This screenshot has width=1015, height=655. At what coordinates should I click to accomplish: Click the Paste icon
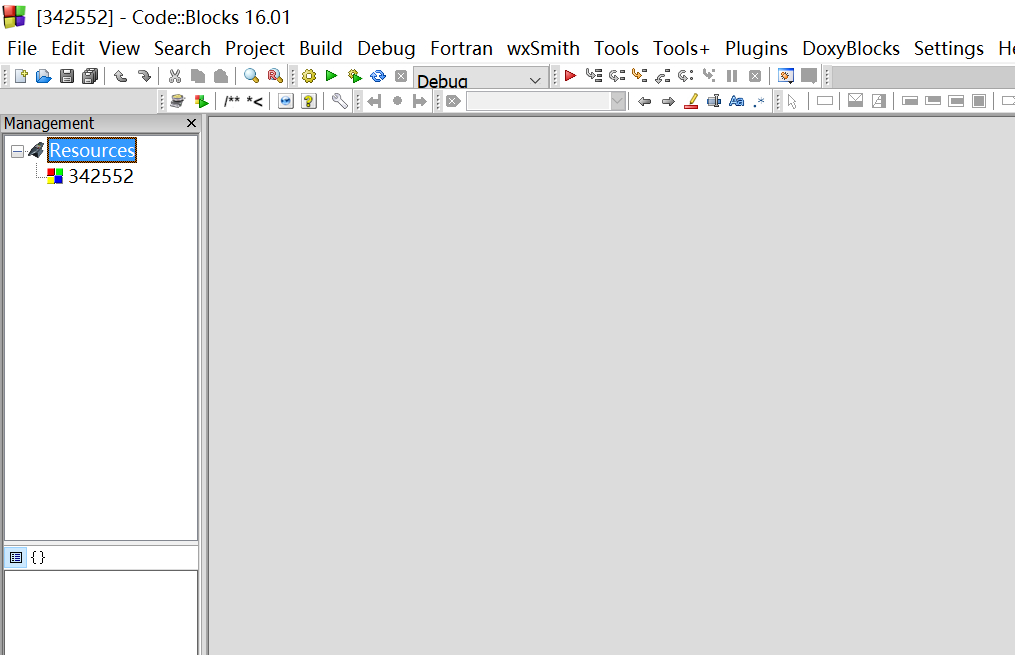pyautogui.click(x=221, y=76)
